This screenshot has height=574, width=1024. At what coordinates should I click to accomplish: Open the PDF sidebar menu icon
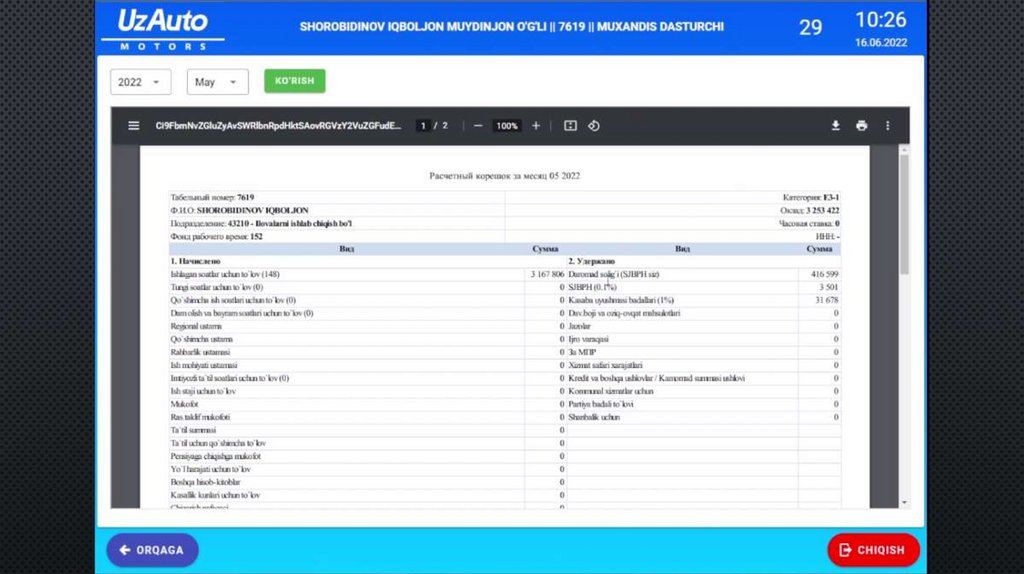[133, 126]
